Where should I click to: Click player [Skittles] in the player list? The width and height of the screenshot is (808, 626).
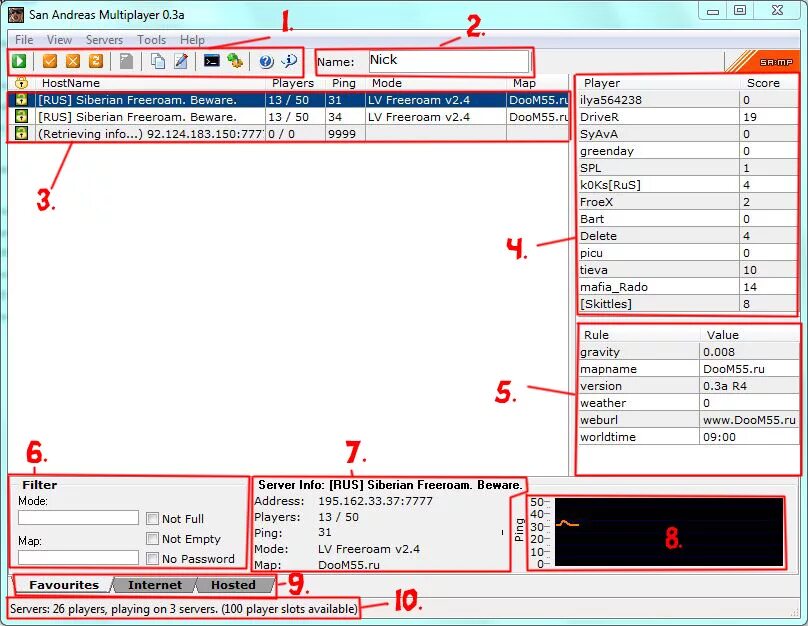coord(688,304)
